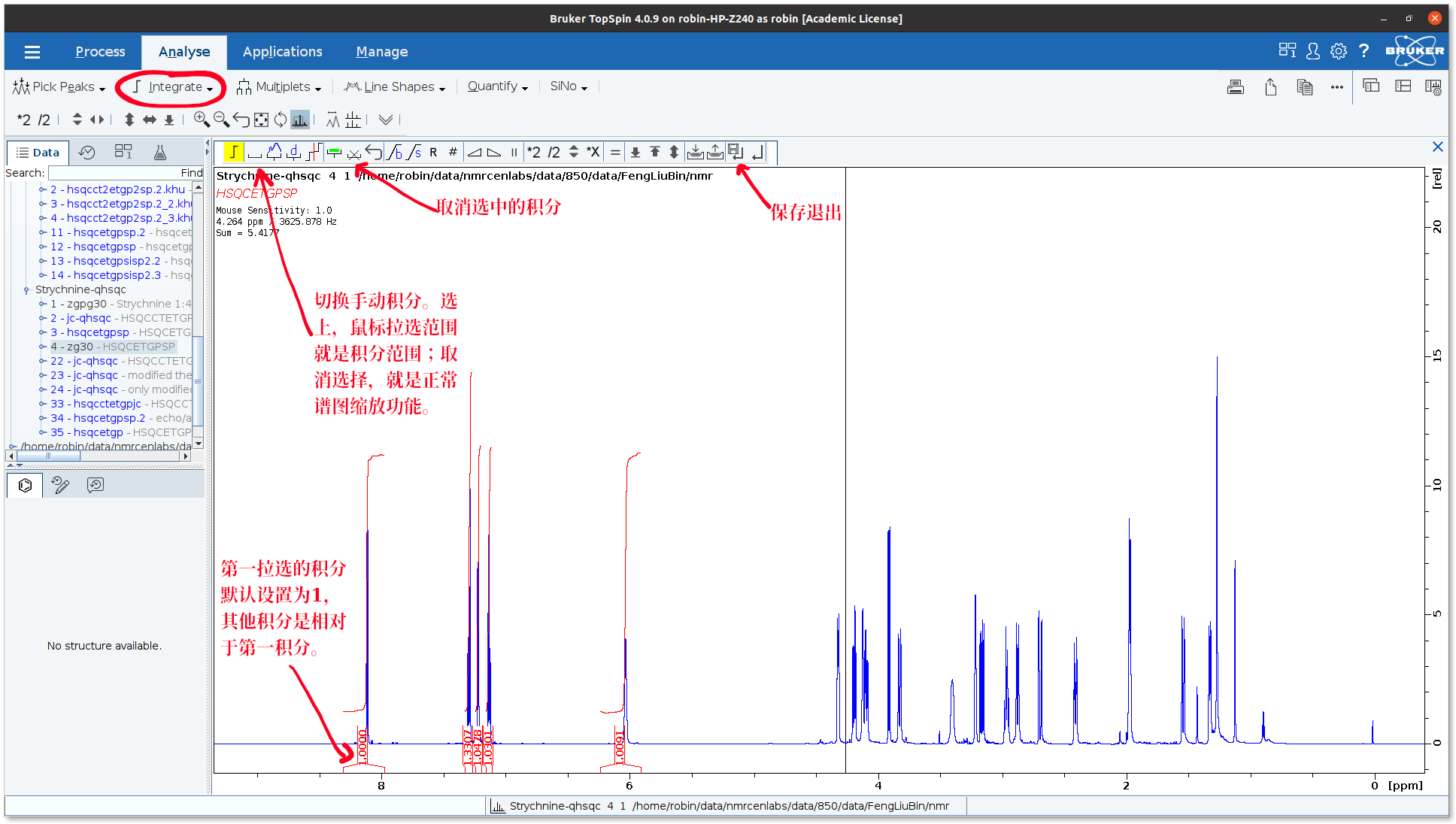The height and width of the screenshot is (824, 1456).
Task: Zoom in with magnifier plus icon
Action: pyautogui.click(x=201, y=120)
